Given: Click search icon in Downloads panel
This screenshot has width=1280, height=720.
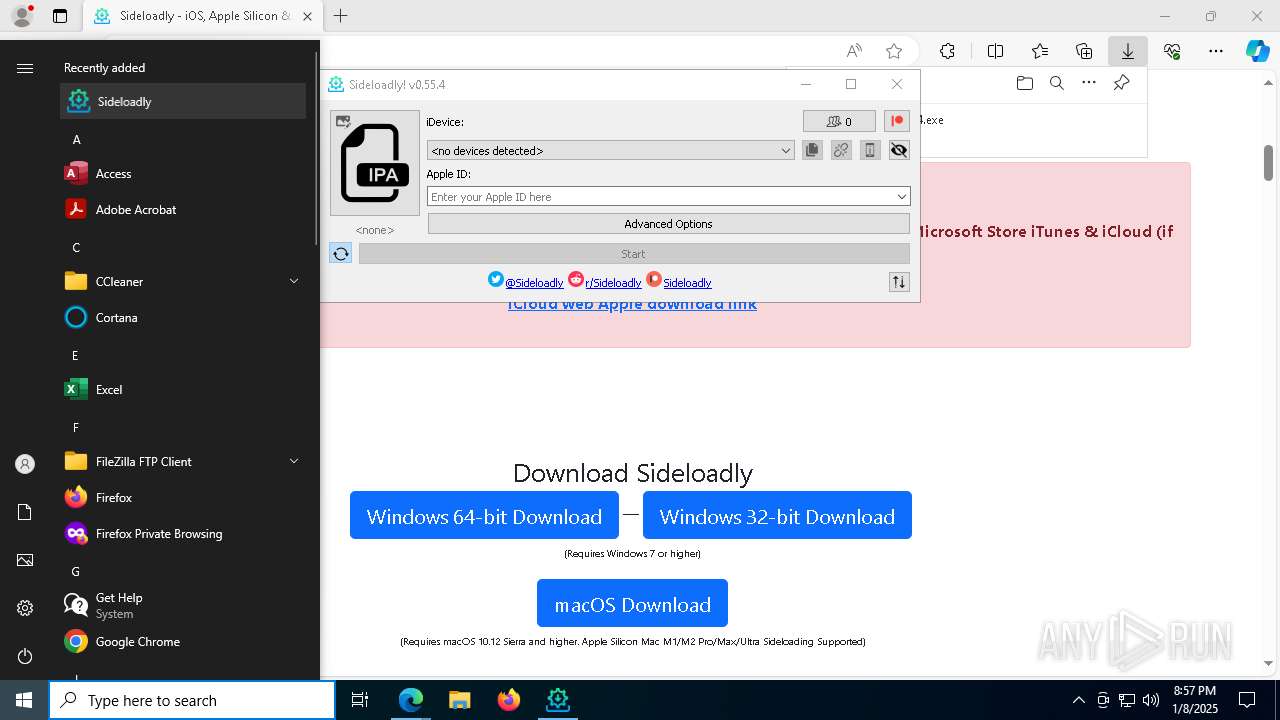Looking at the screenshot, I should coord(1056,83).
